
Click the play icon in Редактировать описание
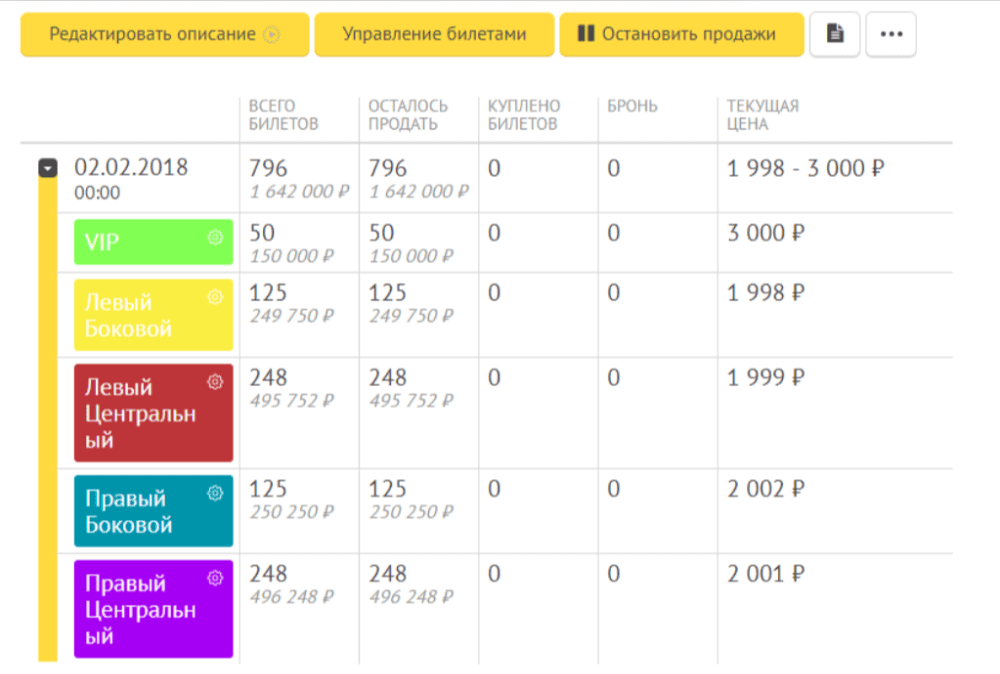pos(272,34)
